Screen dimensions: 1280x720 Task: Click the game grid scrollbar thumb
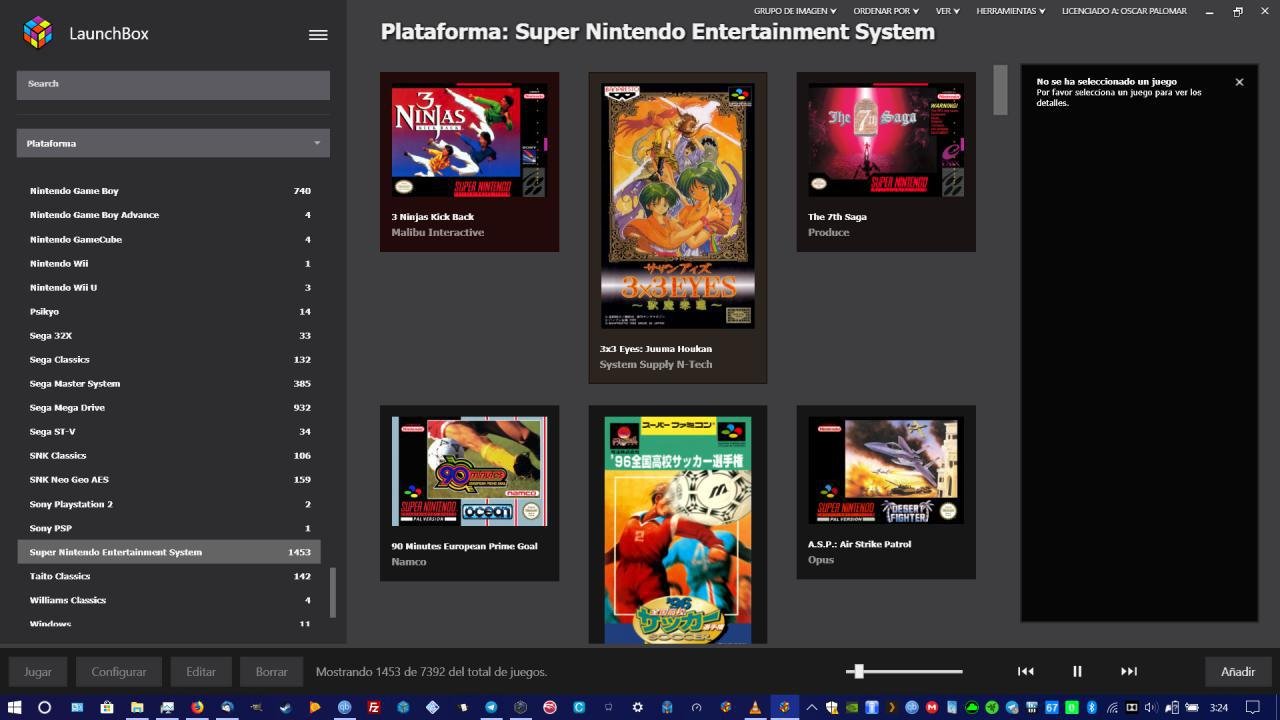click(1000, 90)
